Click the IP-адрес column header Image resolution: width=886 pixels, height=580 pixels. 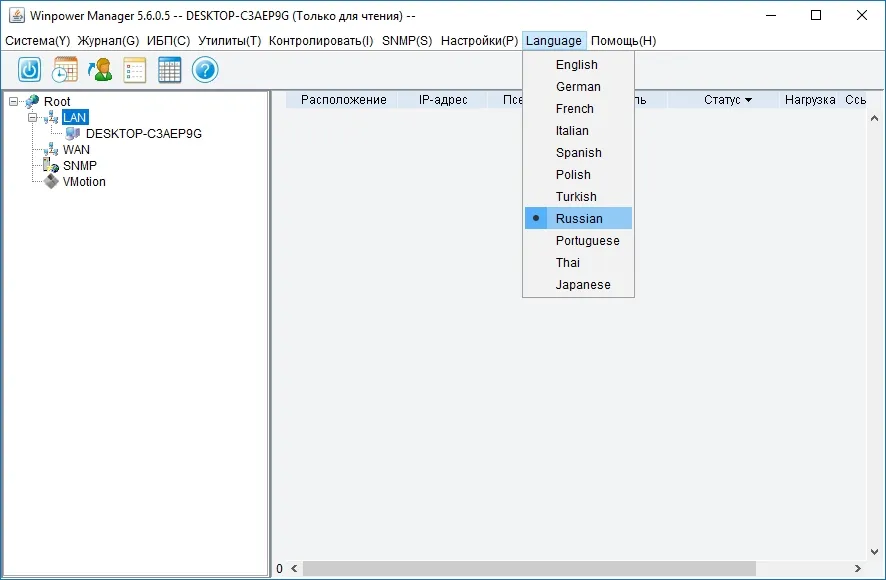click(x=443, y=100)
